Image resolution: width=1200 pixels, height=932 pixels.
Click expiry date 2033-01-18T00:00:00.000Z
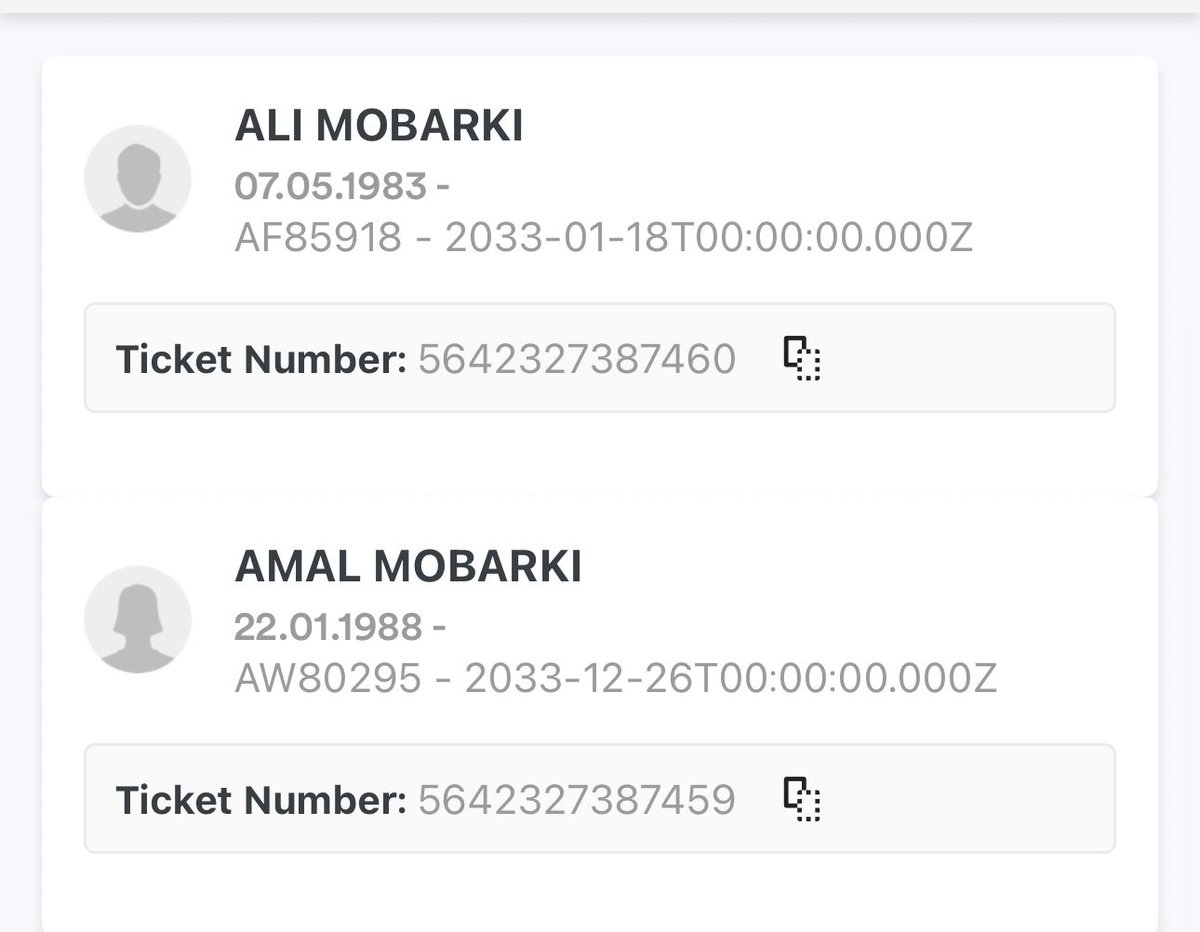[708, 238]
